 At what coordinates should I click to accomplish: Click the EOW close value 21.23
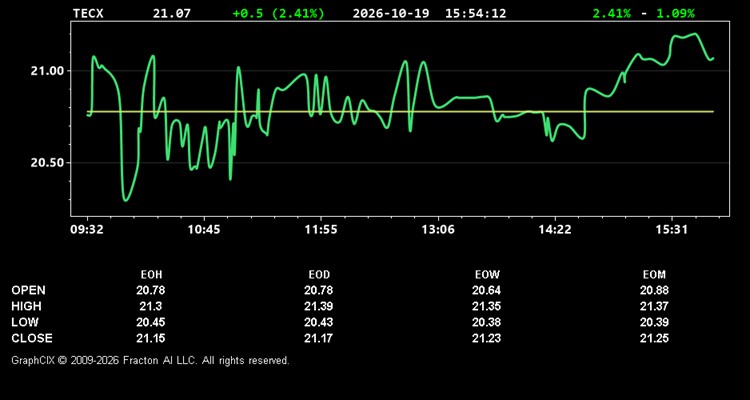tap(486, 338)
